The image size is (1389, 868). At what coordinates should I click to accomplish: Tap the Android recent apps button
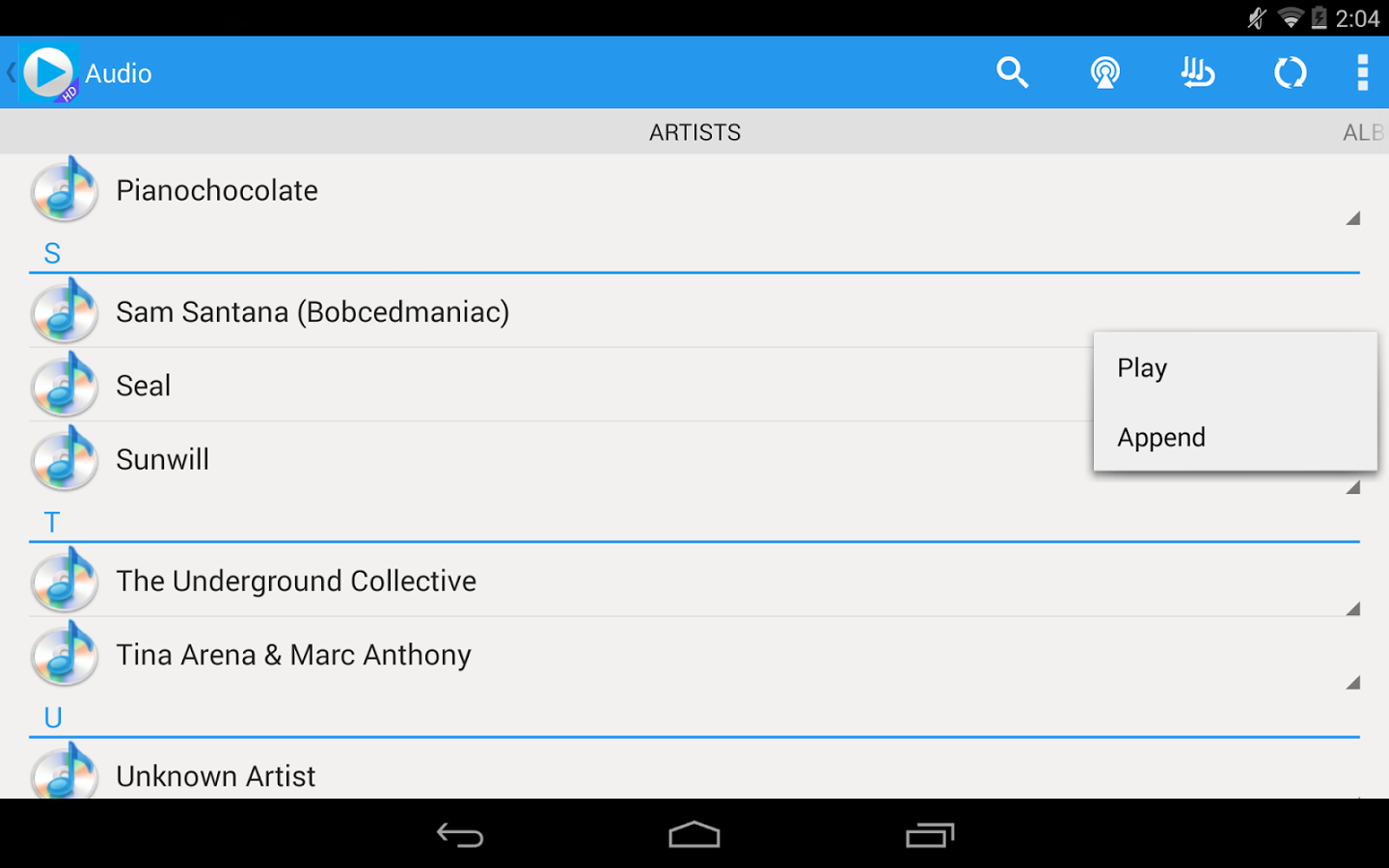click(930, 834)
